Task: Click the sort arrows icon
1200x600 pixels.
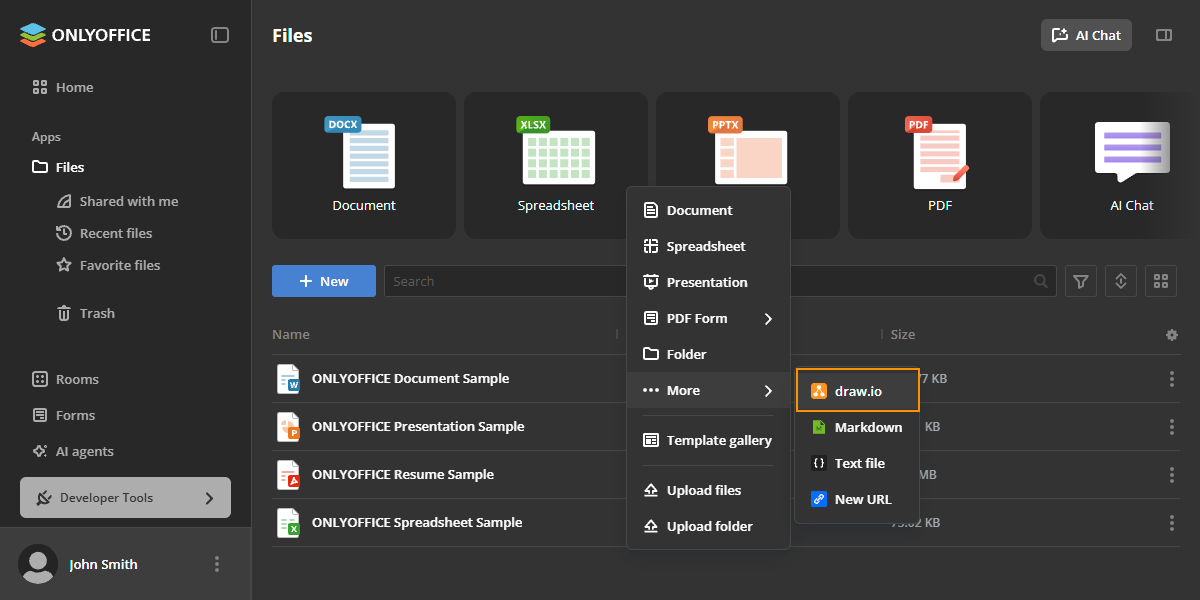Action: tap(1121, 282)
